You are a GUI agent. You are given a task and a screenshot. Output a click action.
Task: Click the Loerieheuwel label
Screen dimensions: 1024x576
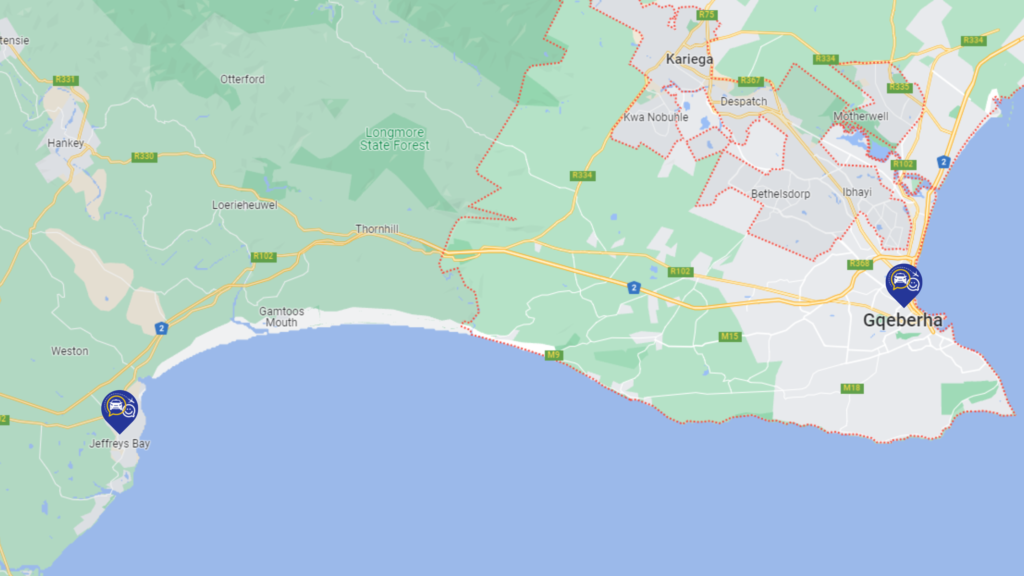tap(245, 205)
